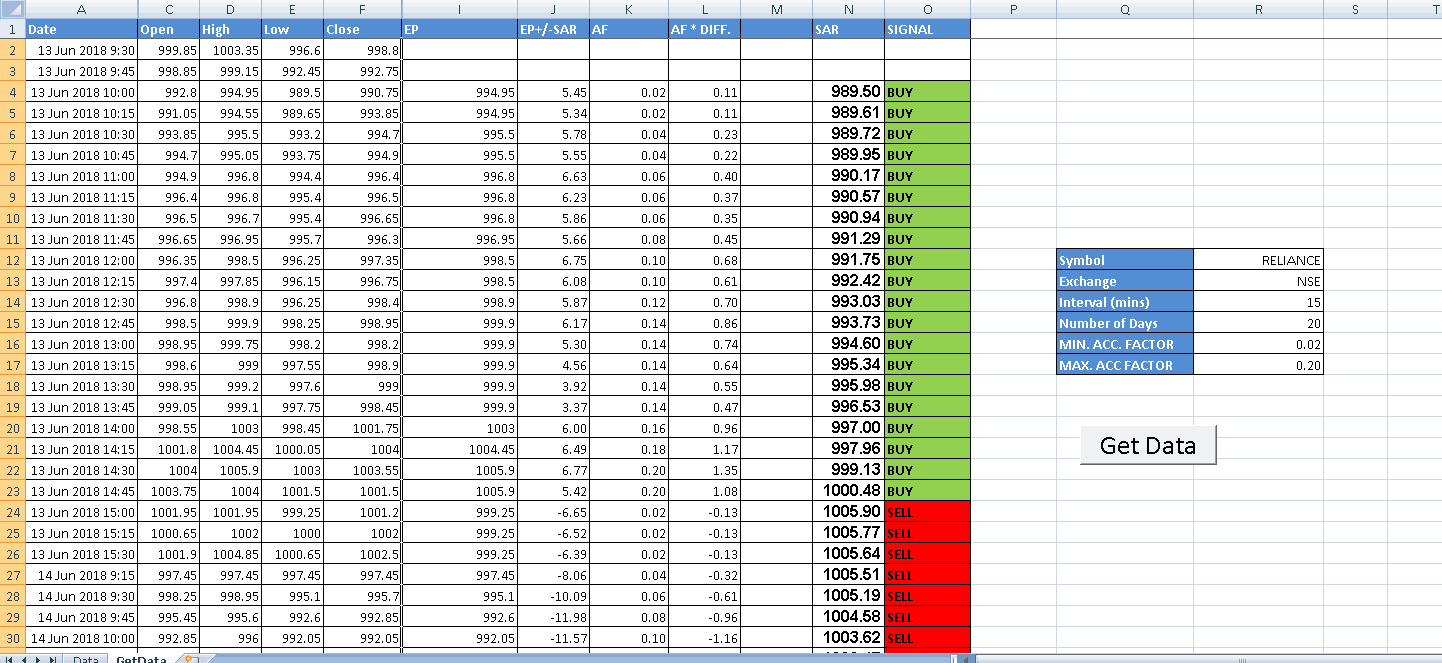Select row 12 header
The width and height of the screenshot is (1442, 663).
pos(11,260)
